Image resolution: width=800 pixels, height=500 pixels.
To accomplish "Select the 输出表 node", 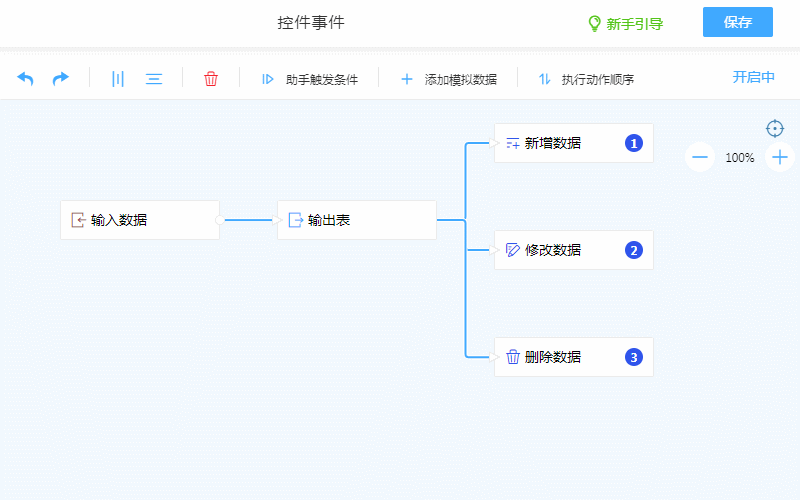I will [356, 220].
